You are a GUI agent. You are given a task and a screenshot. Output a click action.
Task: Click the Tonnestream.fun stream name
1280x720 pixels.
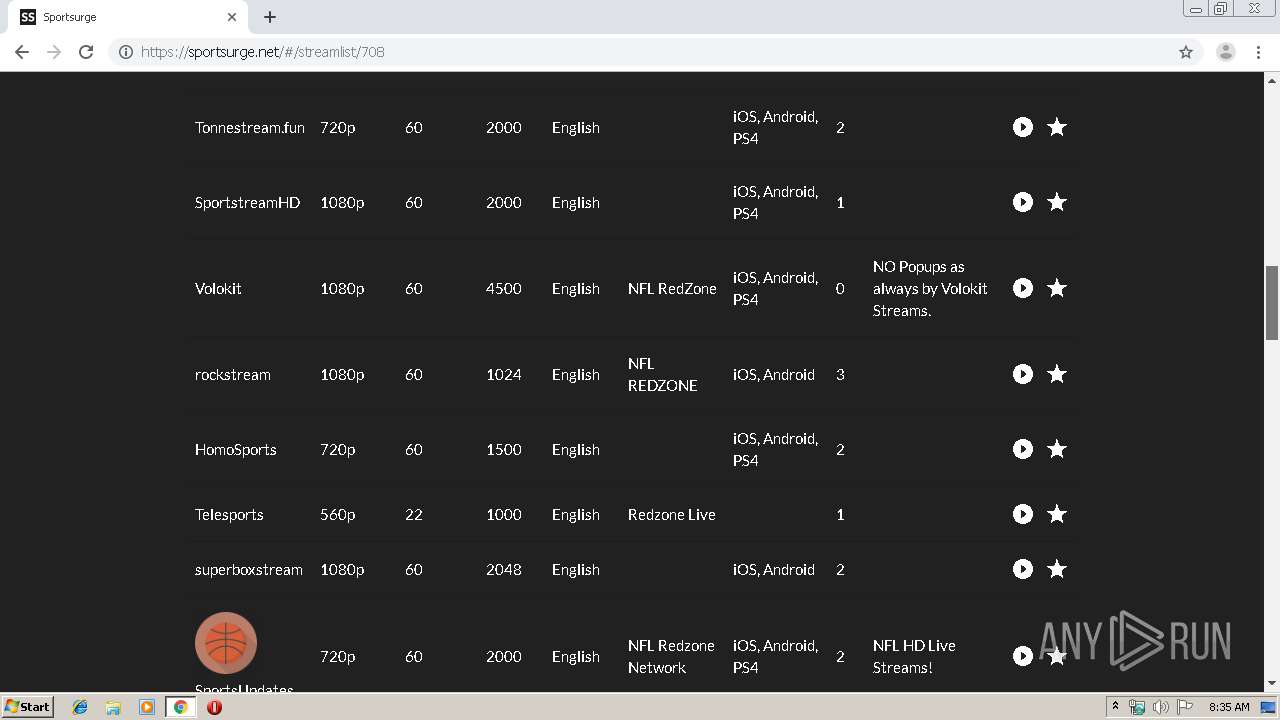(250, 128)
